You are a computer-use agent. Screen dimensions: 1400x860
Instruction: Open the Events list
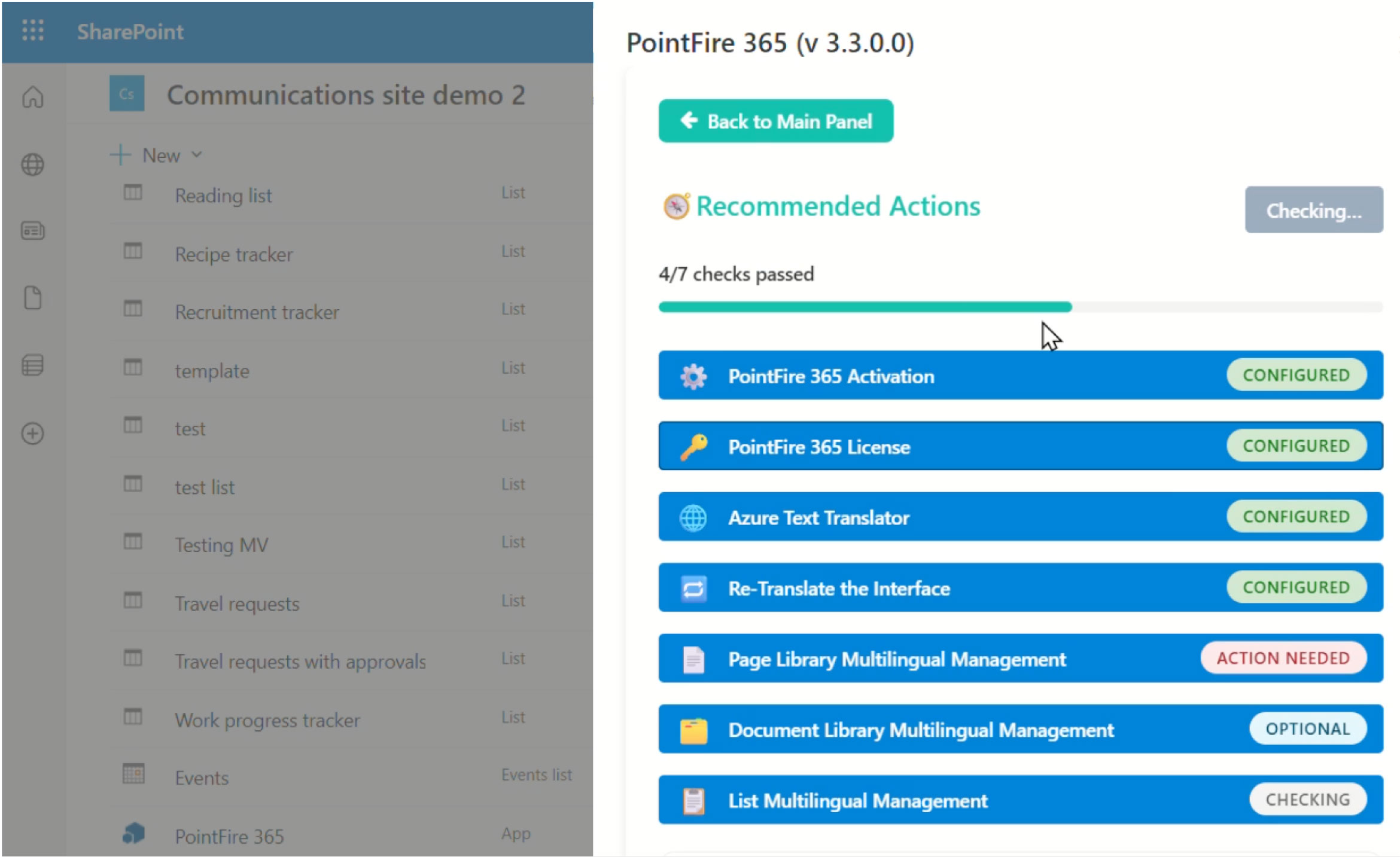[x=202, y=777]
